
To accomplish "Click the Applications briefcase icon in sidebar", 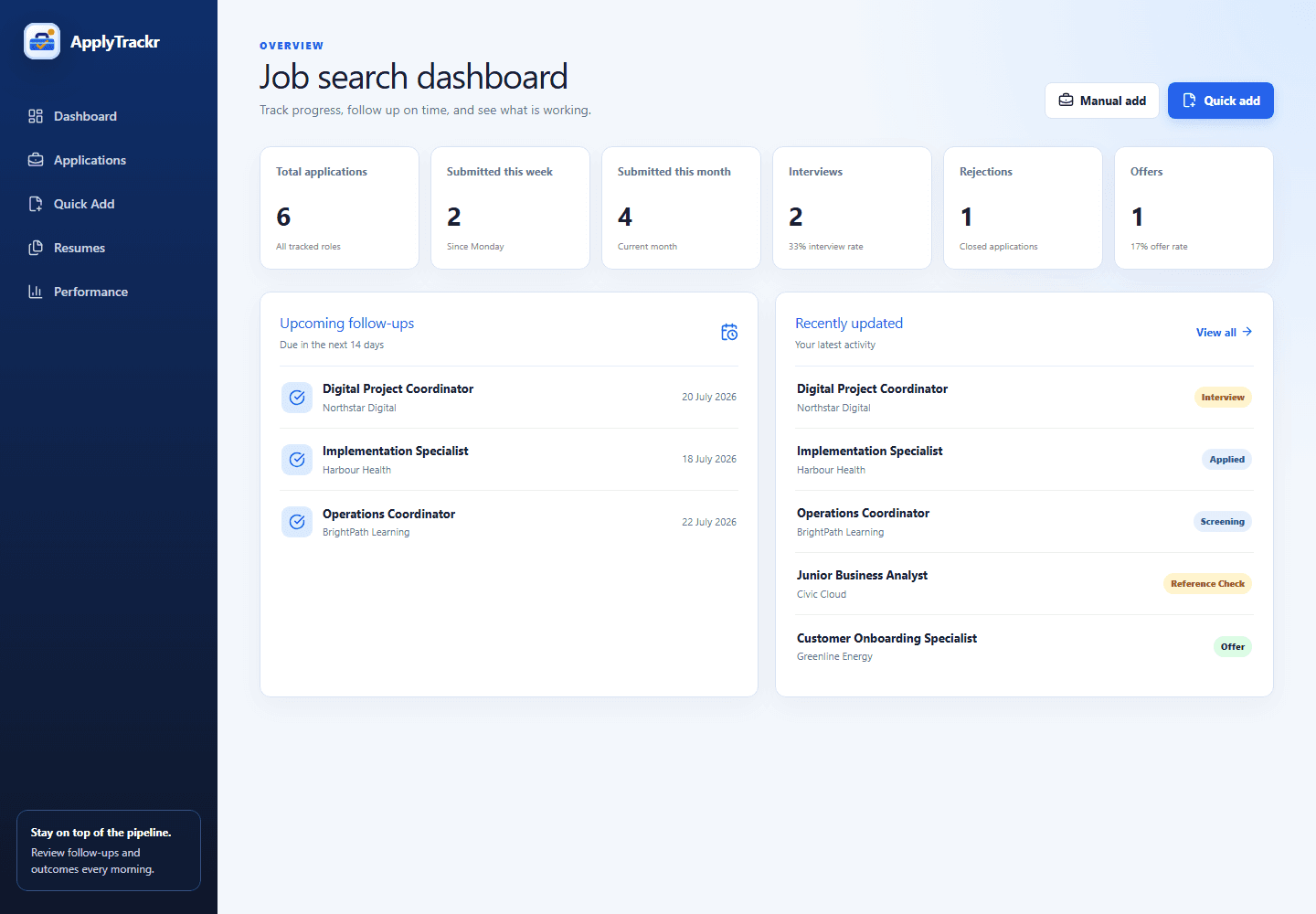I will tap(36, 160).
